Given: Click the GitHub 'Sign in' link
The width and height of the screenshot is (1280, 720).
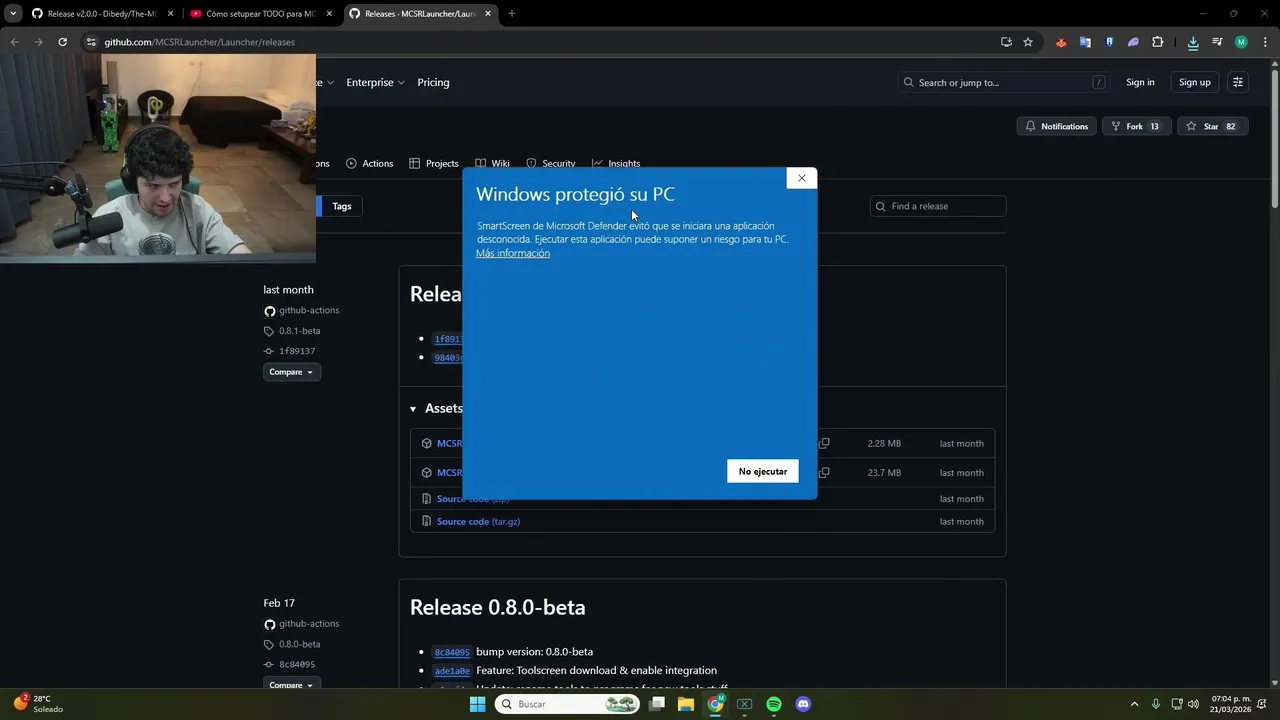Looking at the screenshot, I should pos(1140,82).
